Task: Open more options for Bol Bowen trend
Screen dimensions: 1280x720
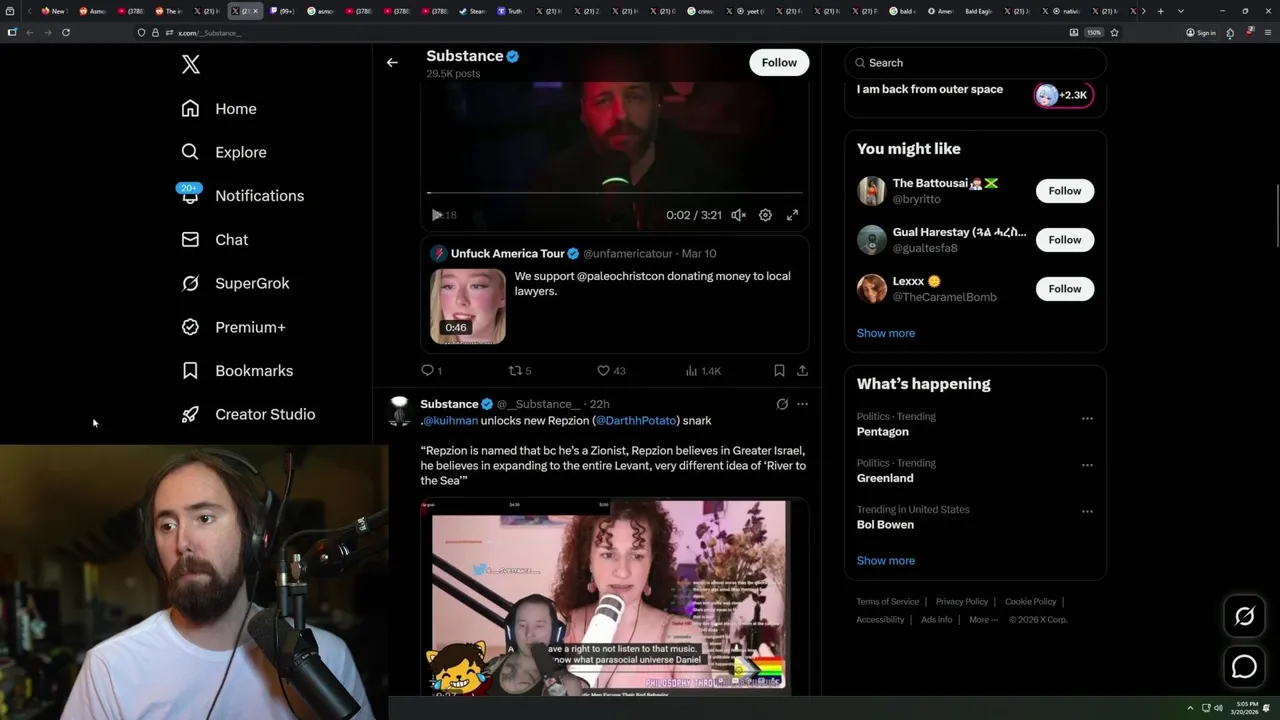Action: [1087, 511]
